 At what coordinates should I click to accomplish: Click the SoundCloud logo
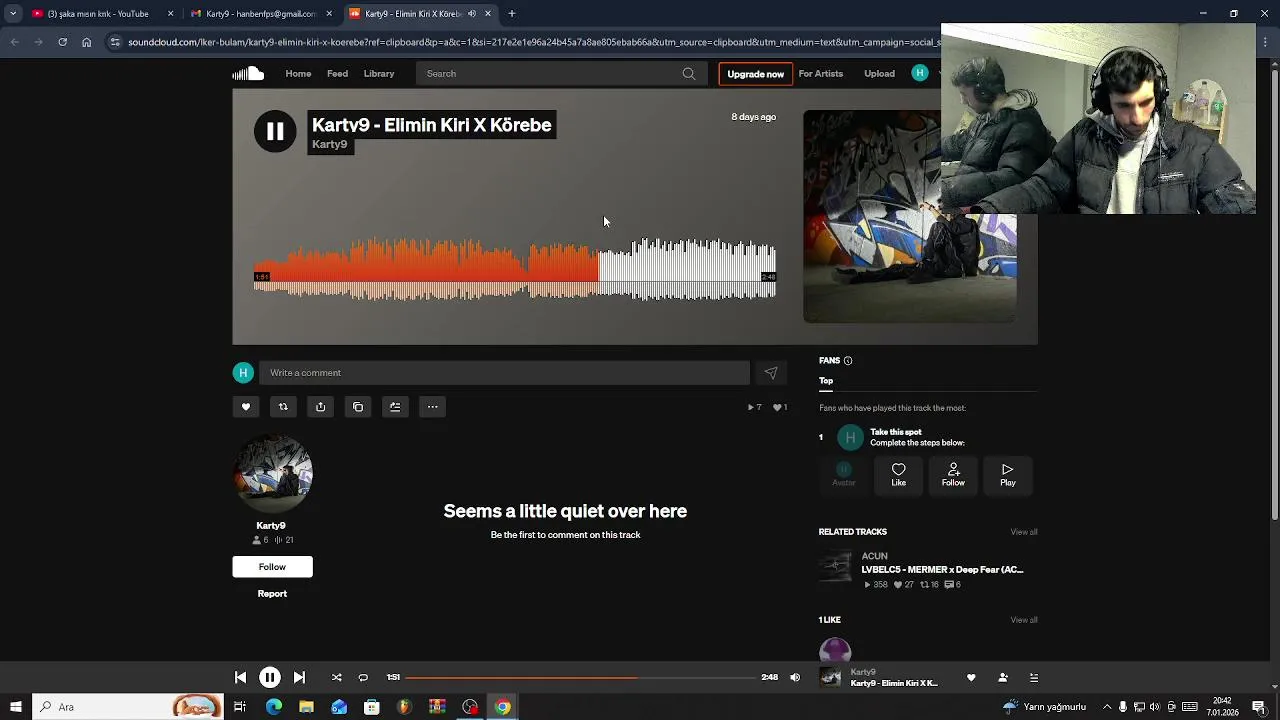pos(248,73)
